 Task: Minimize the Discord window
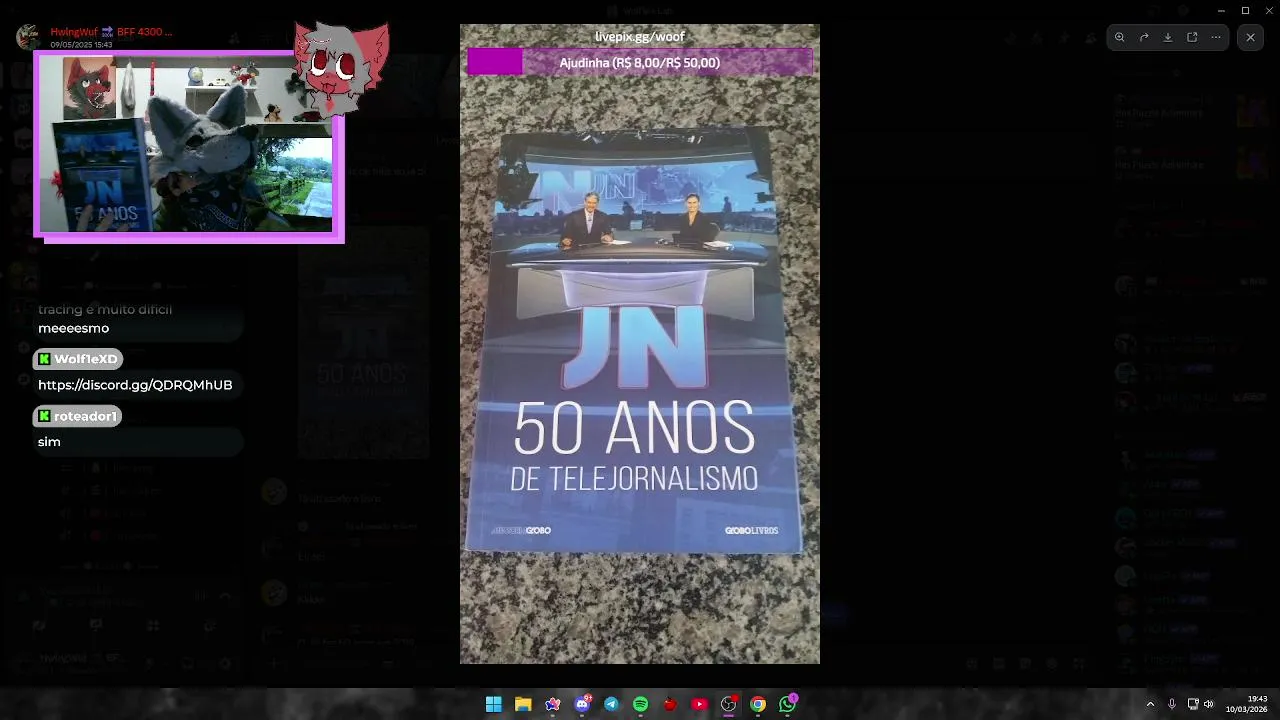coord(1221,10)
